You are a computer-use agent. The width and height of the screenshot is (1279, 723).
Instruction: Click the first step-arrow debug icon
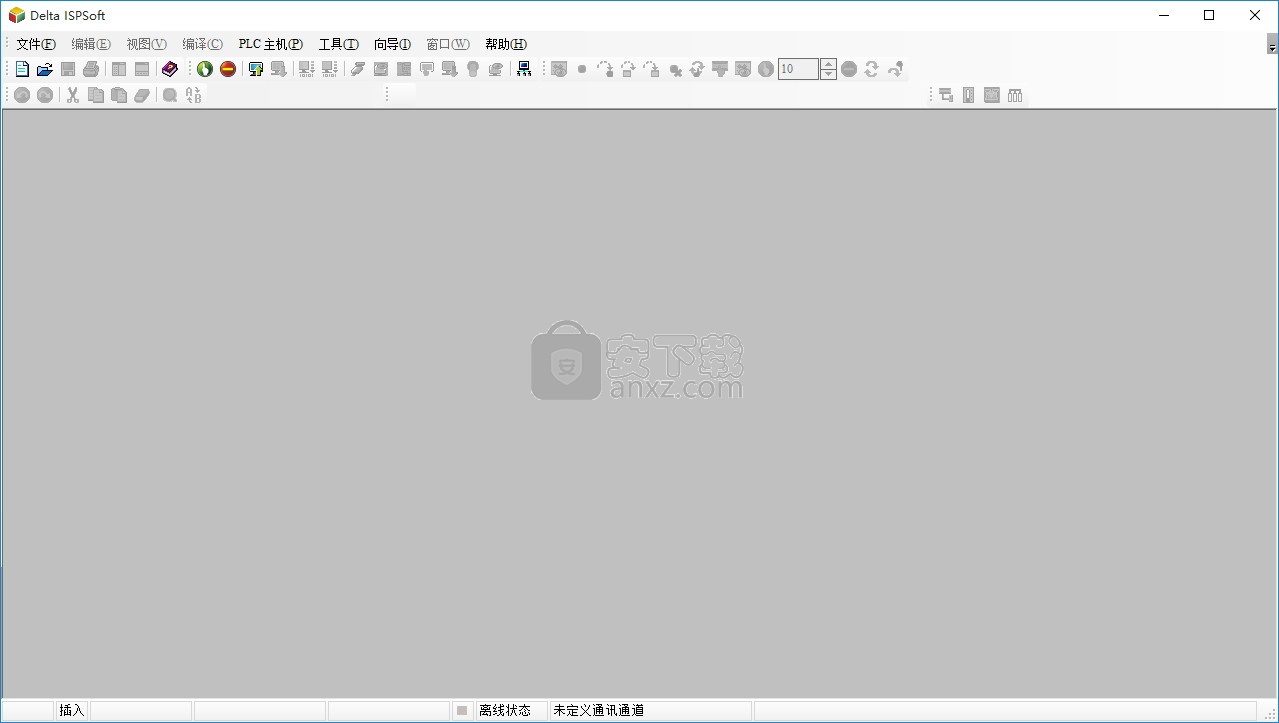605,69
